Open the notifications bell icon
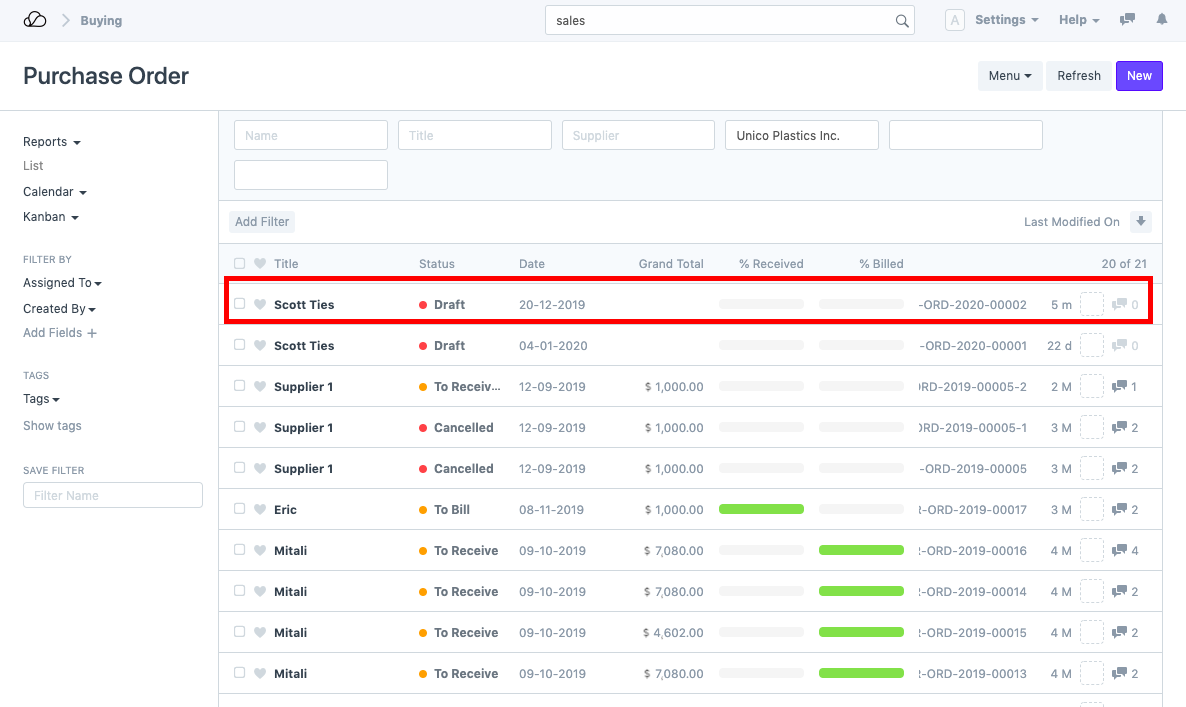 1161,20
